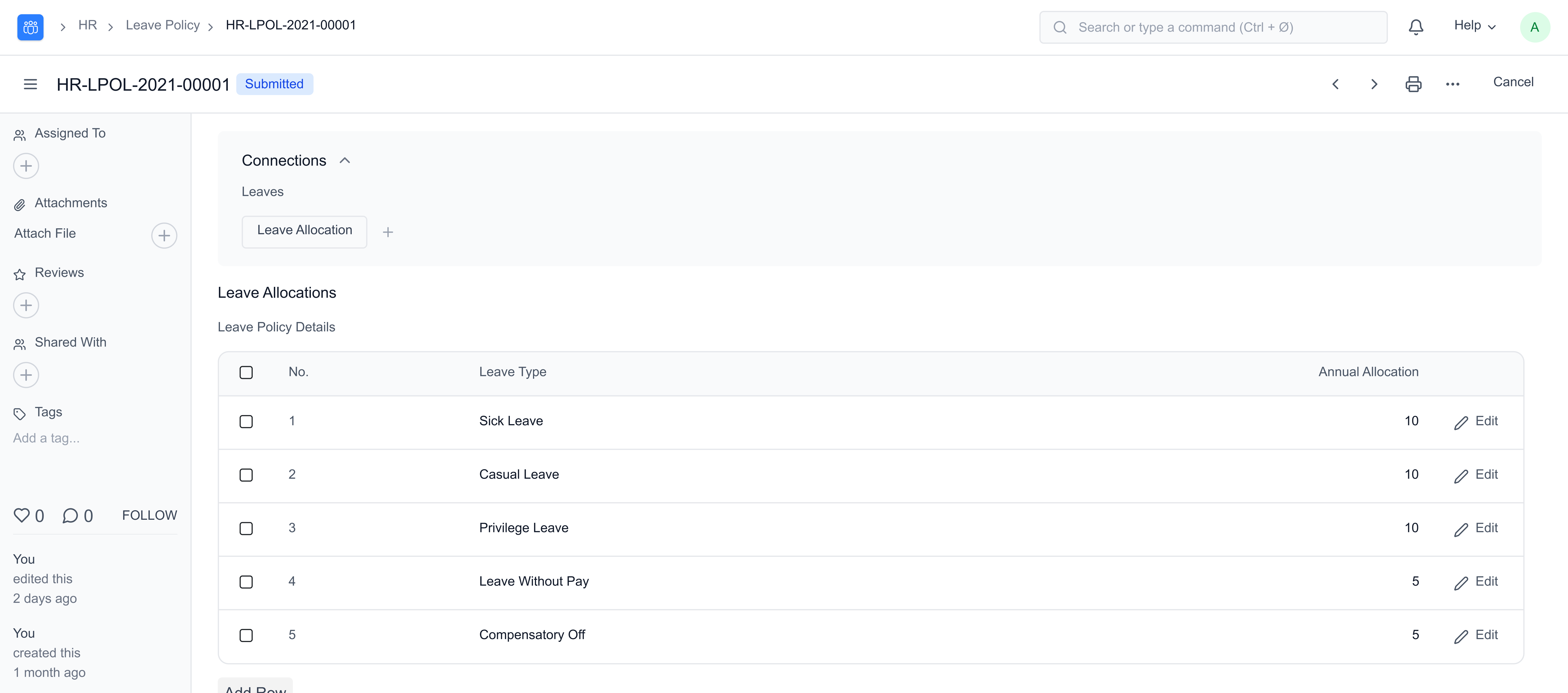The width and height of the screenshot is (1568, 693).
Task: Edit the Casual Leave row
Action: (x=1476, y=475)
